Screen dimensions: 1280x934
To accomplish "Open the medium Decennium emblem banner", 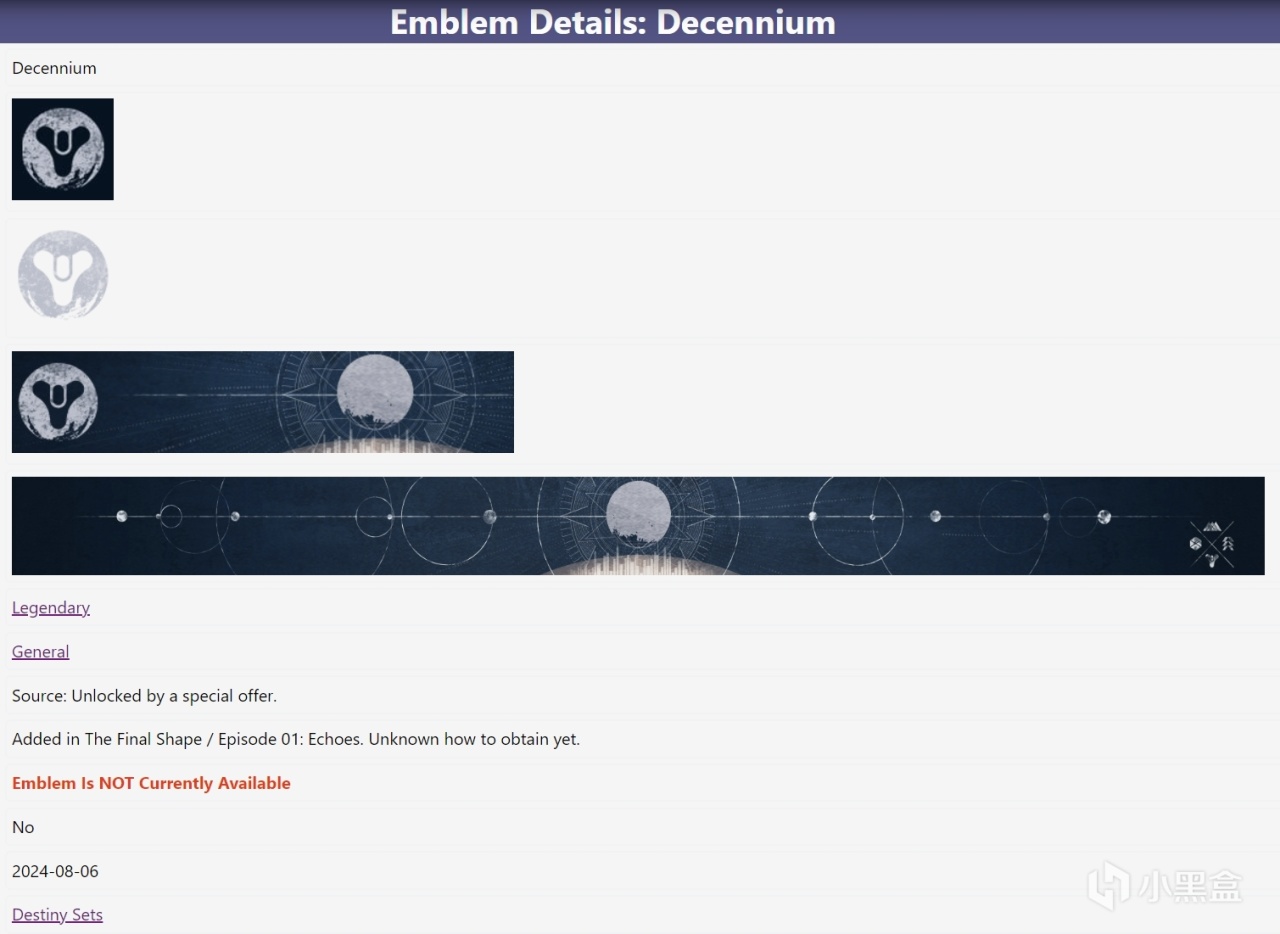I will pos(263,402).
